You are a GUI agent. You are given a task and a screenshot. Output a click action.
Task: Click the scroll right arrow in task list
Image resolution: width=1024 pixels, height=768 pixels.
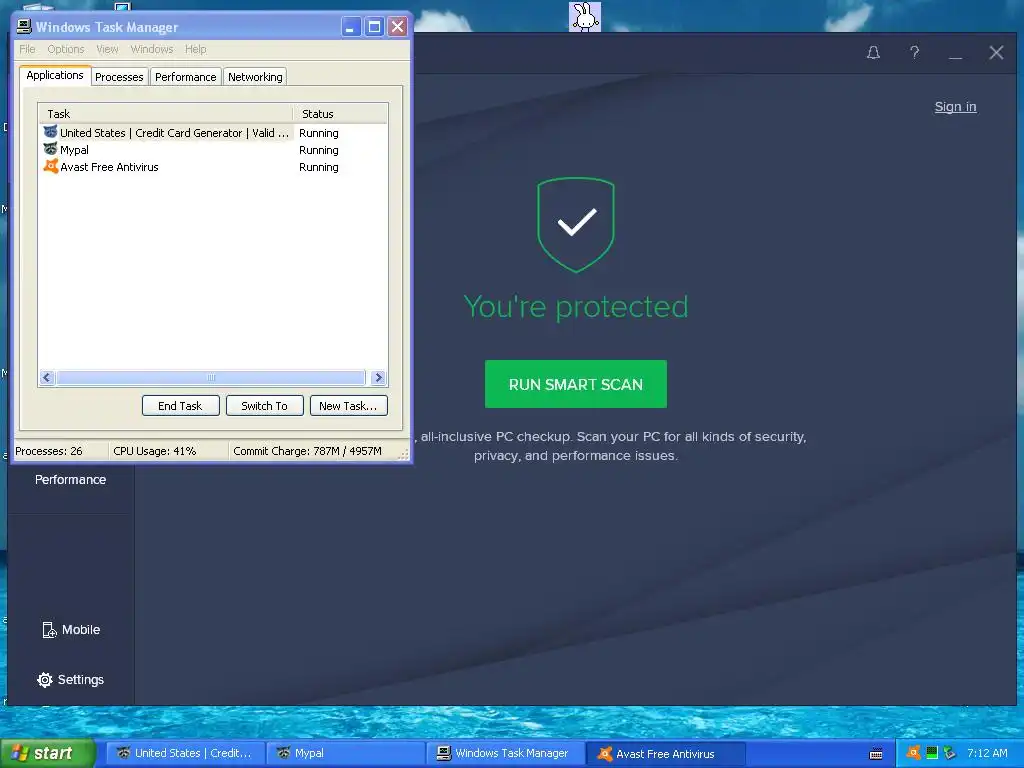pos(377,377)
